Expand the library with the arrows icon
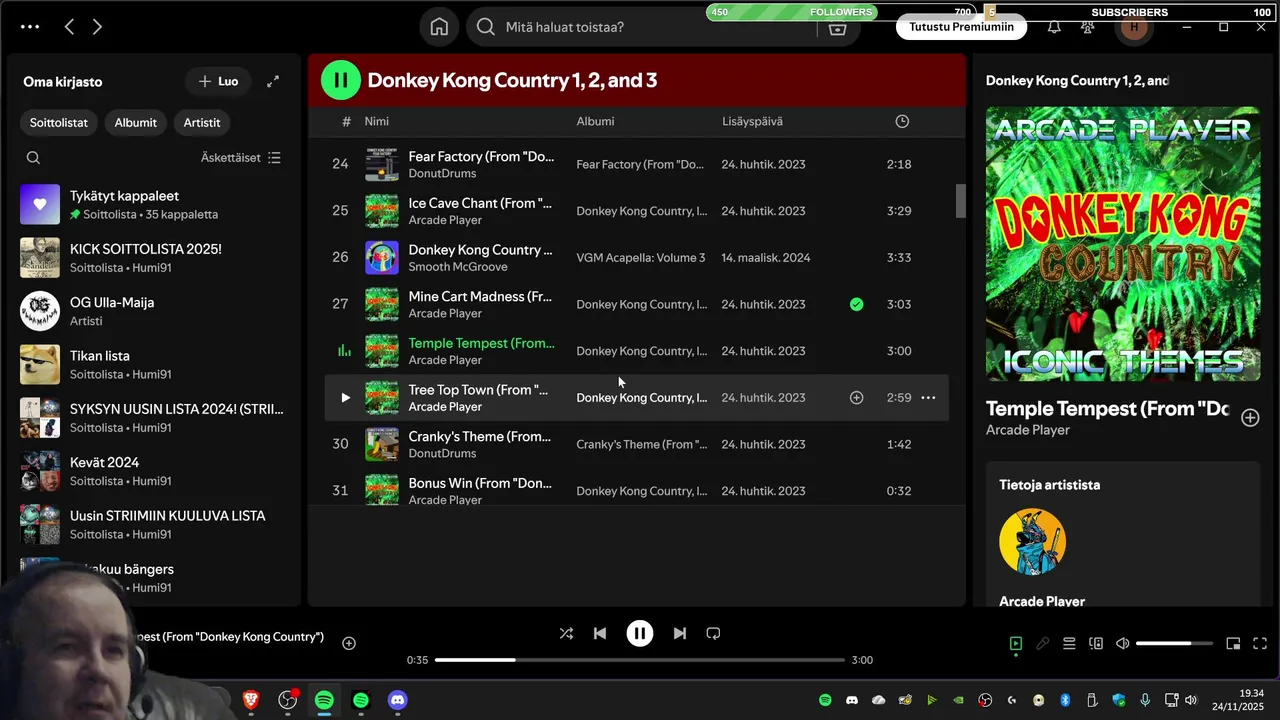Image resolution: width=1280 pixels, height=720 pixels. pyautogui.click(x=273, y=81)
